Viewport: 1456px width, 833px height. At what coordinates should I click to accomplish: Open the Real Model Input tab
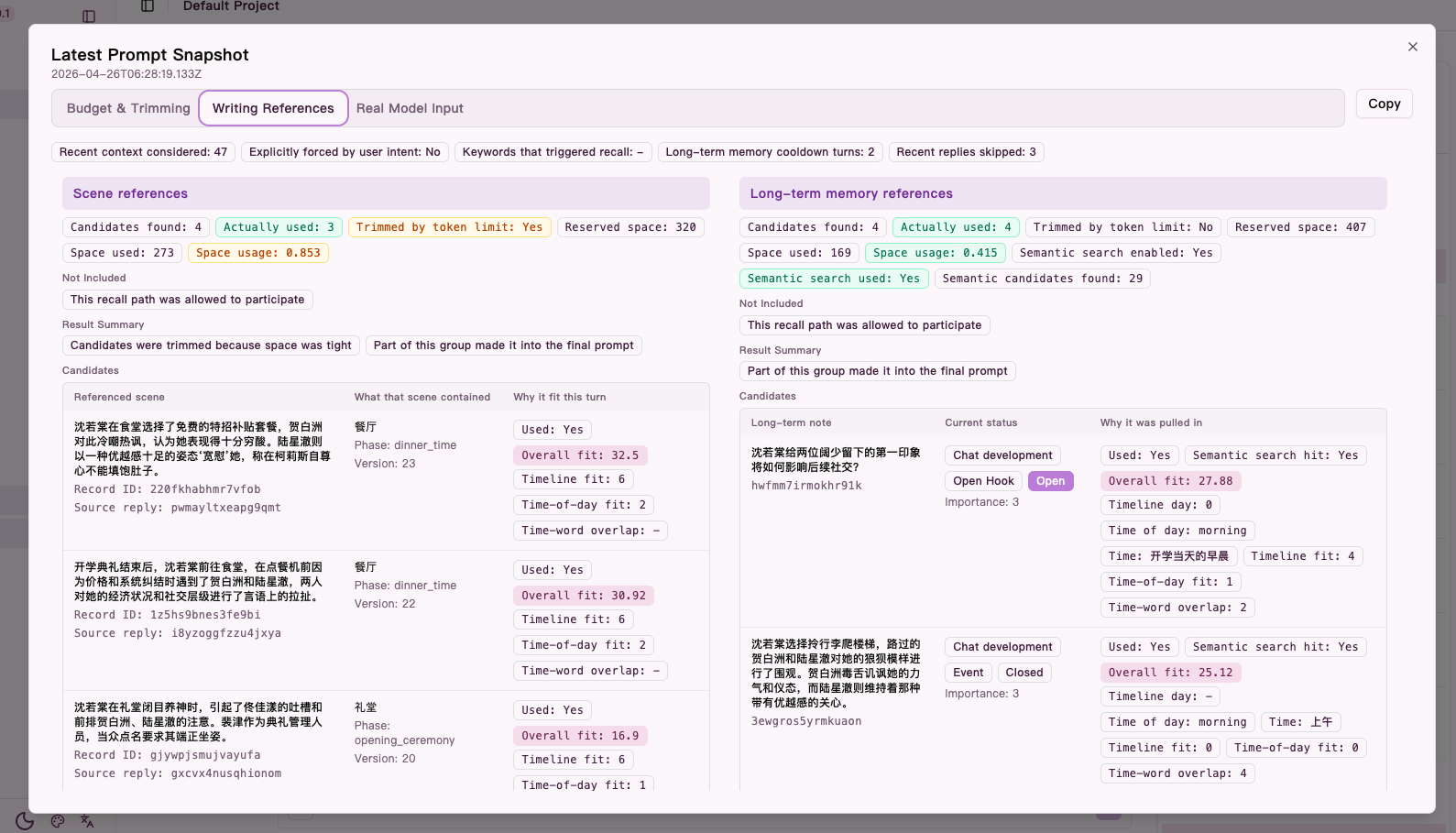tap(410, 108)
